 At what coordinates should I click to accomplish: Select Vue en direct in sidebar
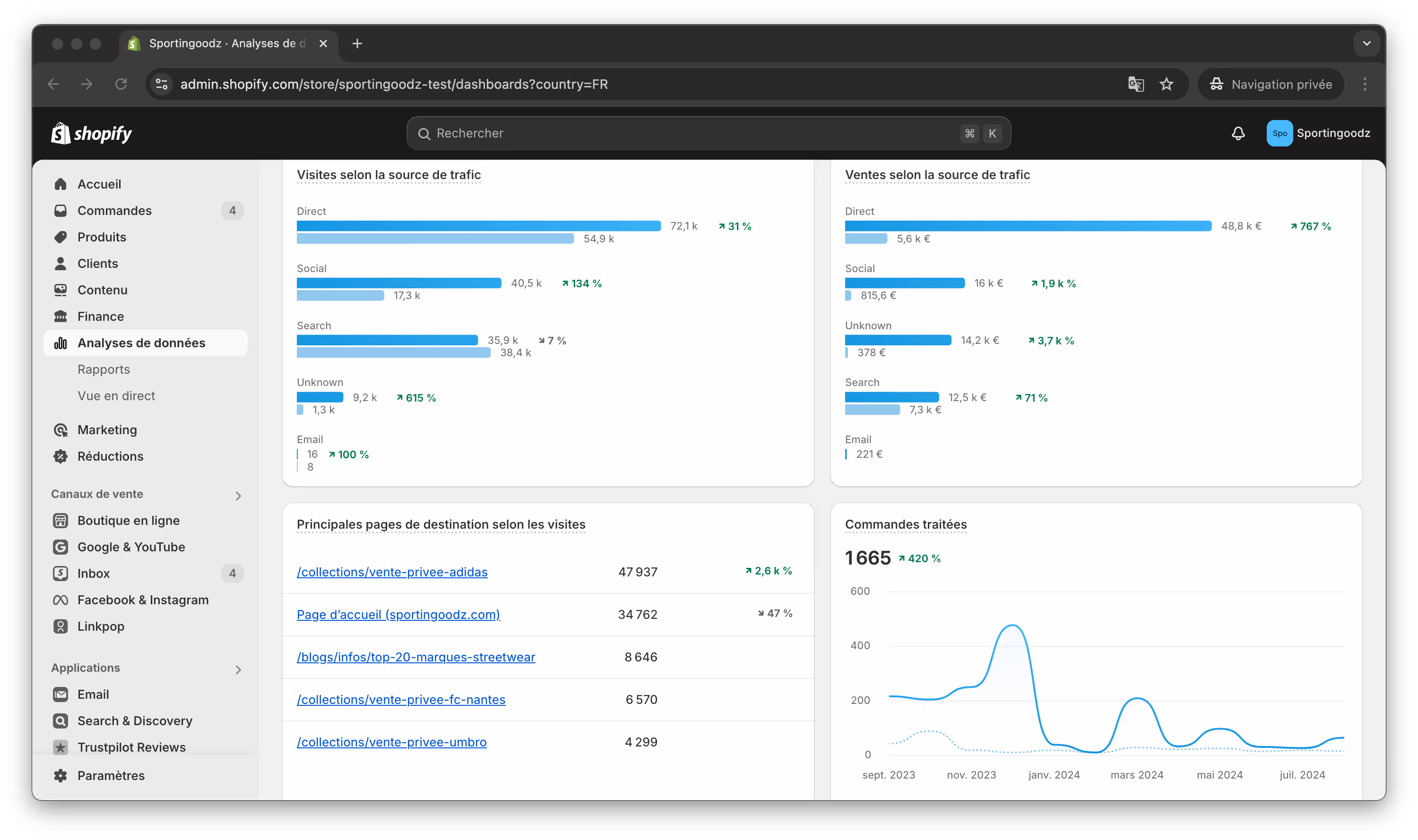116,395
